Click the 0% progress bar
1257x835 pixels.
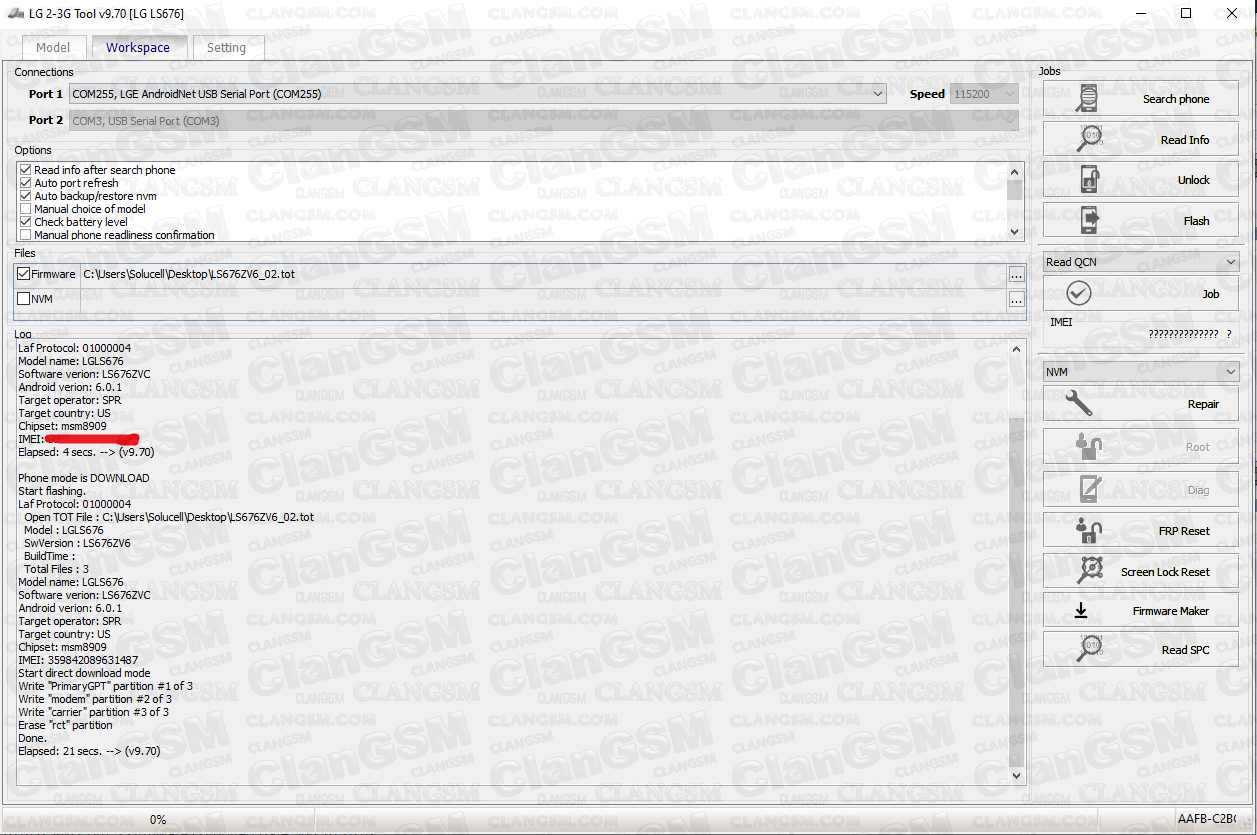click(158, 820)
